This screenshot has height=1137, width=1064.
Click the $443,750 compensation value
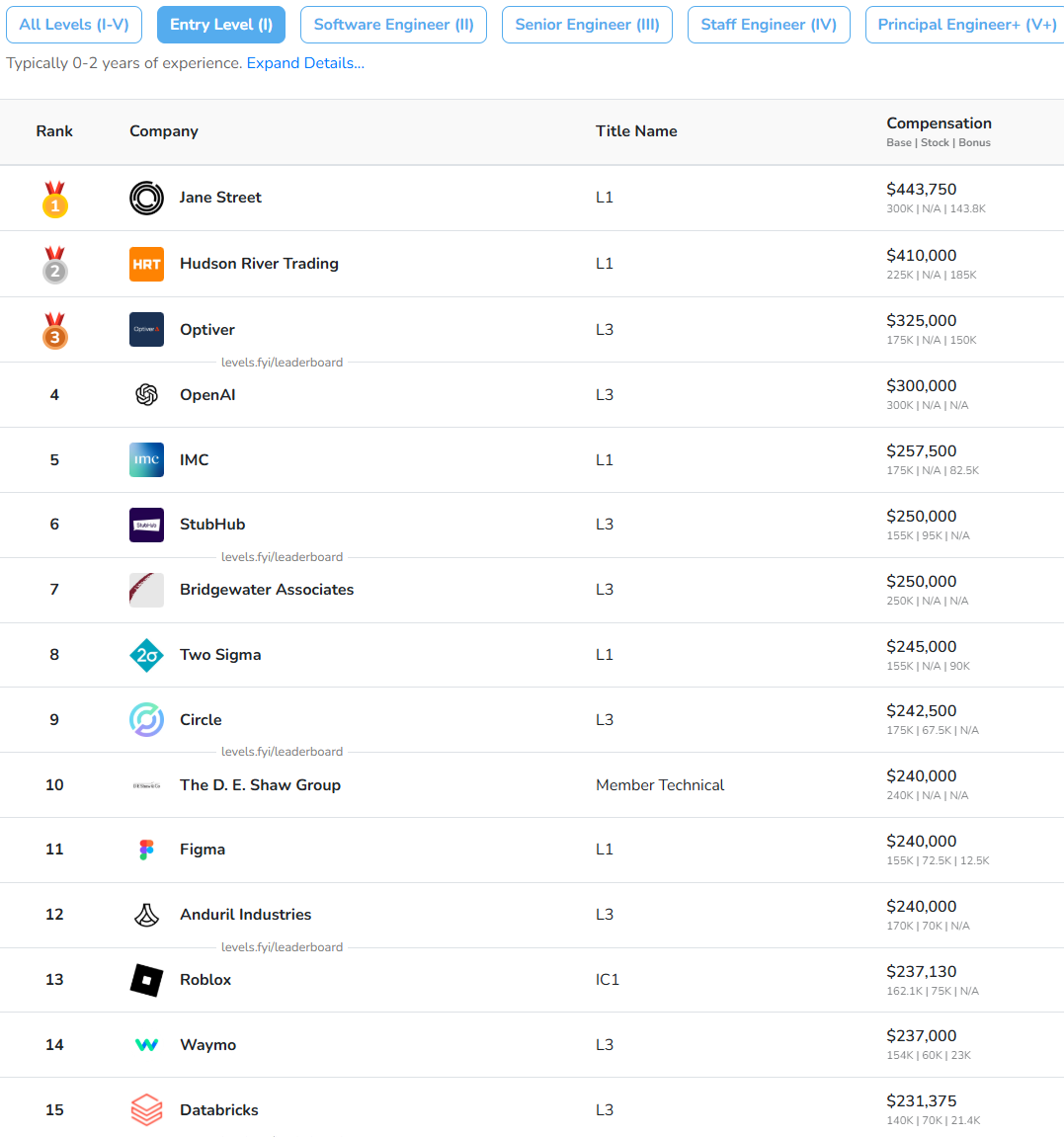click(x=922, y=190)
